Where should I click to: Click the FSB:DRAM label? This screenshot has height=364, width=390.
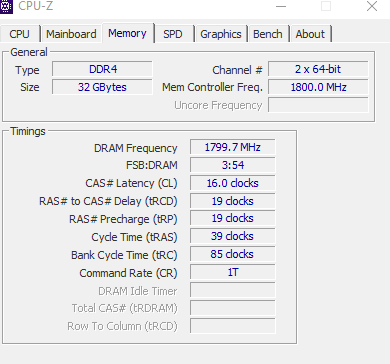(x=152, y=165)
